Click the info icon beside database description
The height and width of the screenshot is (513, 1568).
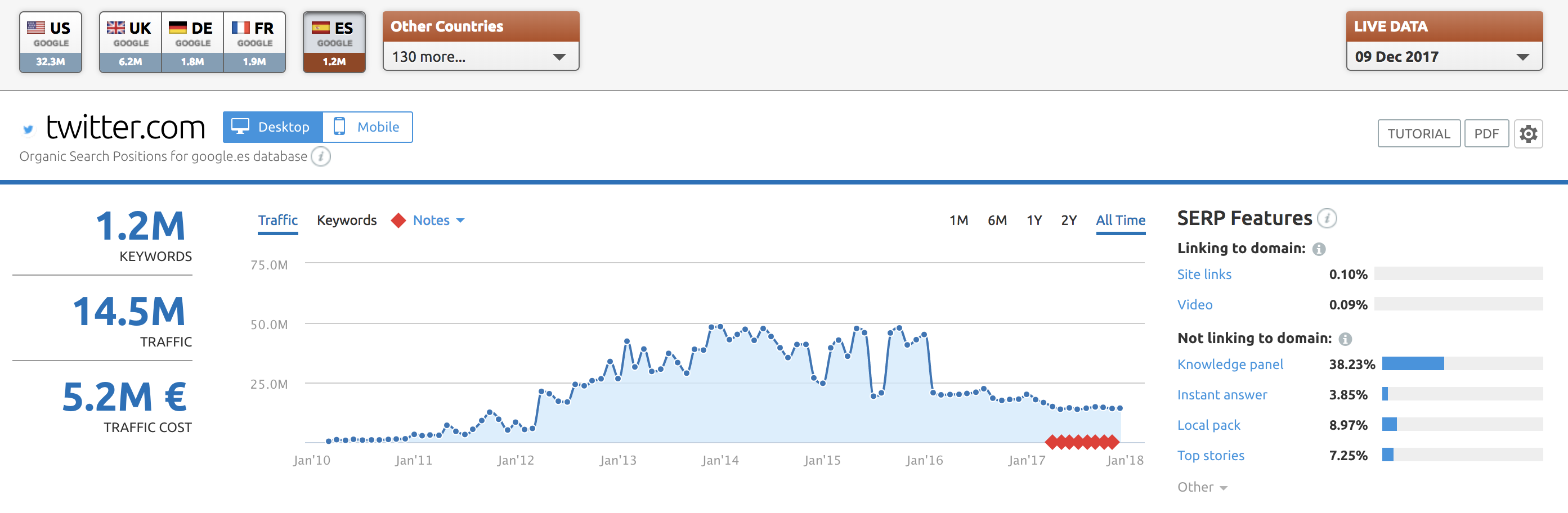pos(321,156)
